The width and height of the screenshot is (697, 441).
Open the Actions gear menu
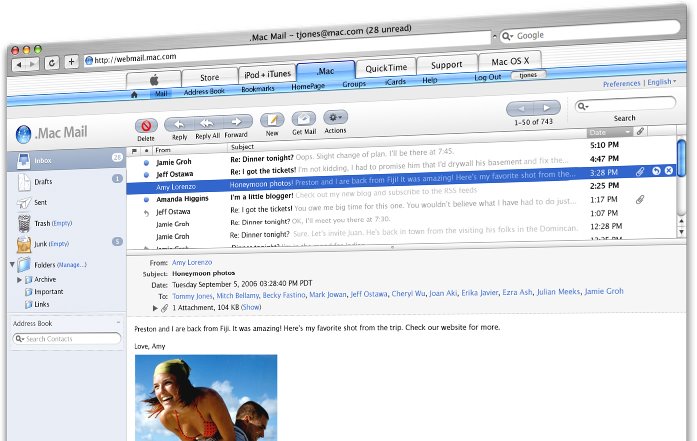pos(336,117)
